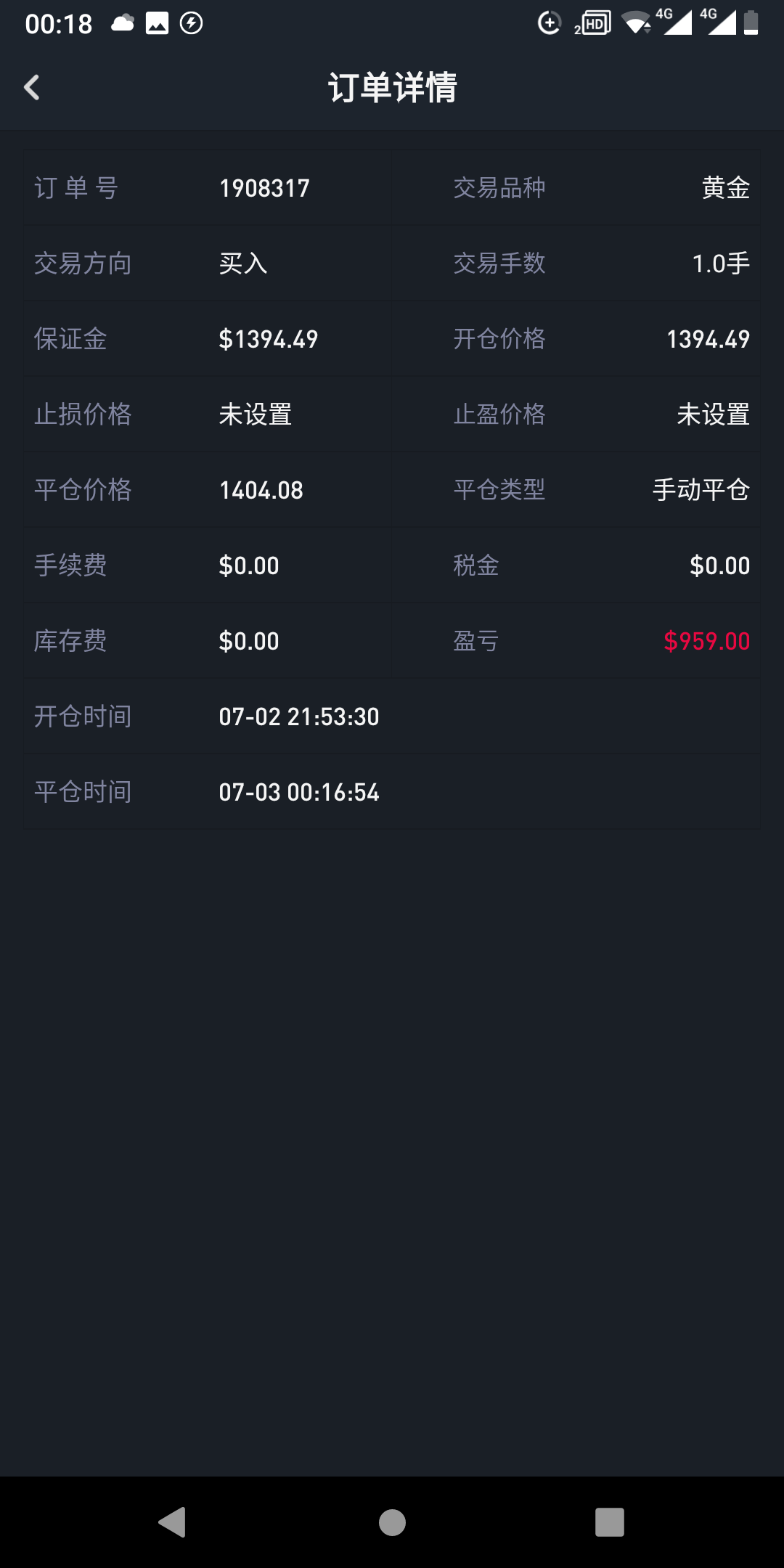Tap the open time 07-02 21:53:30
Viewport: 784px width, 1568px height.
coord(299,717)
